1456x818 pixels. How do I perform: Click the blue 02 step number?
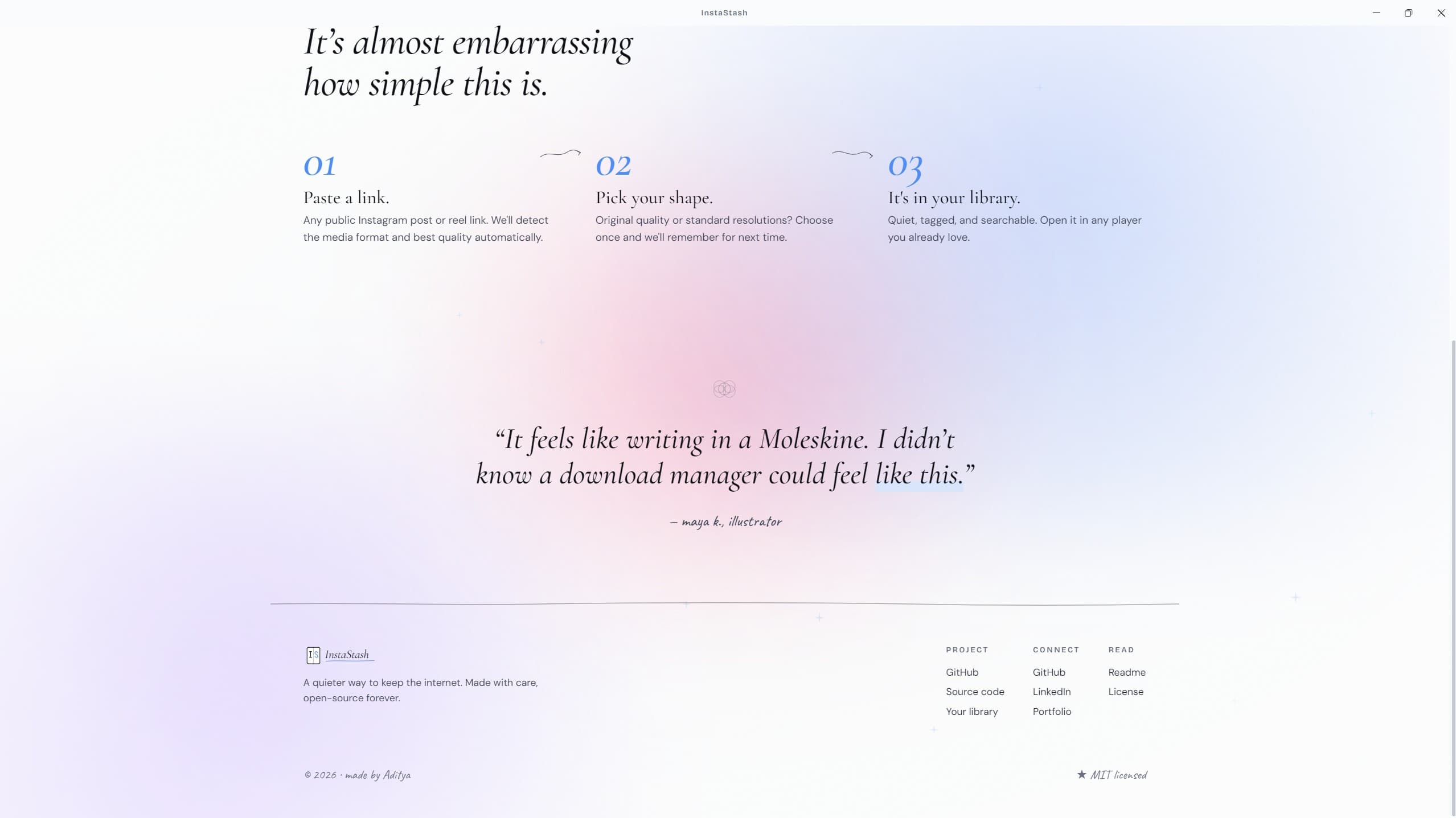pyautogui.click(x=613, y=166)
